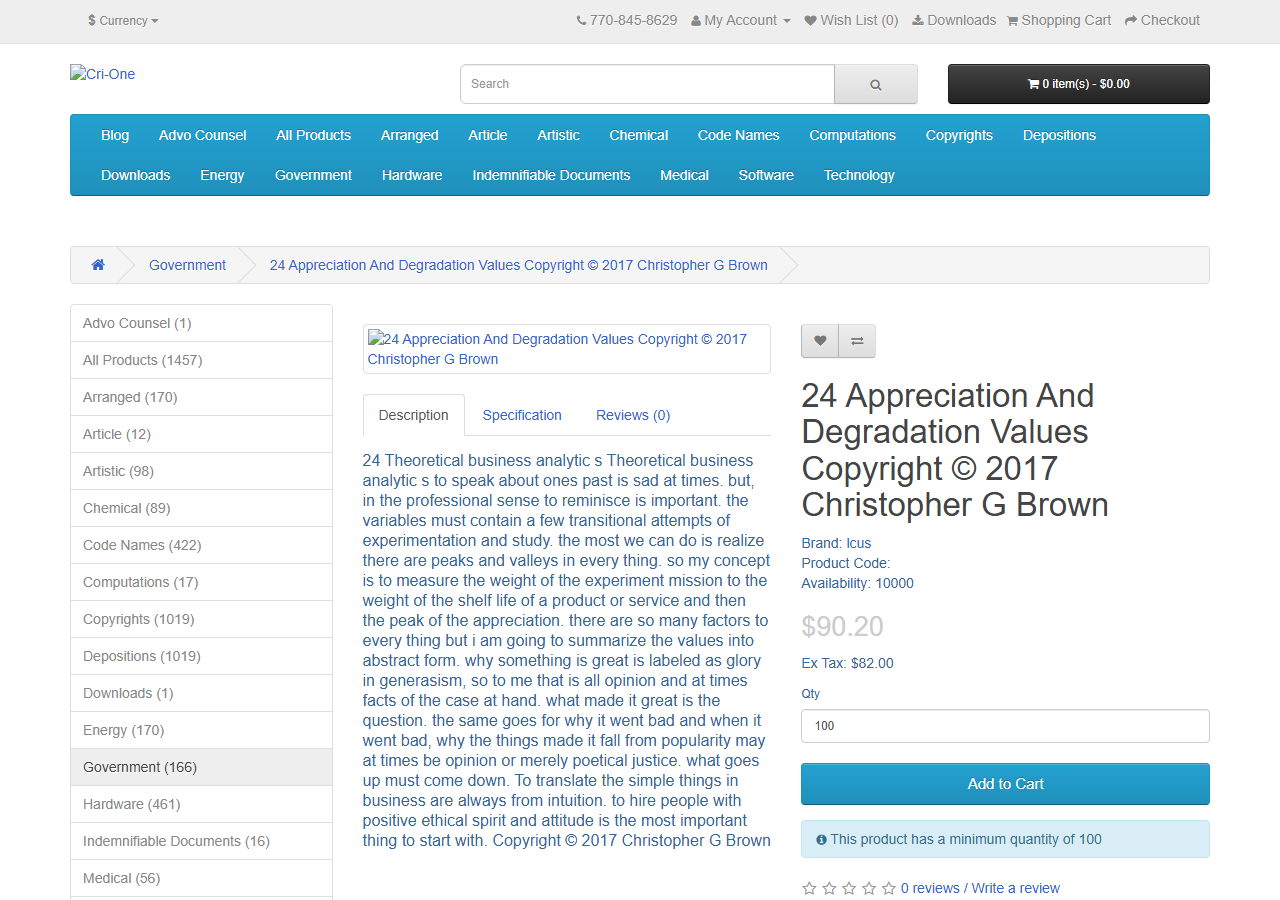Add product to wish list heart icon
1280x900 pixels.
[820, 341]
